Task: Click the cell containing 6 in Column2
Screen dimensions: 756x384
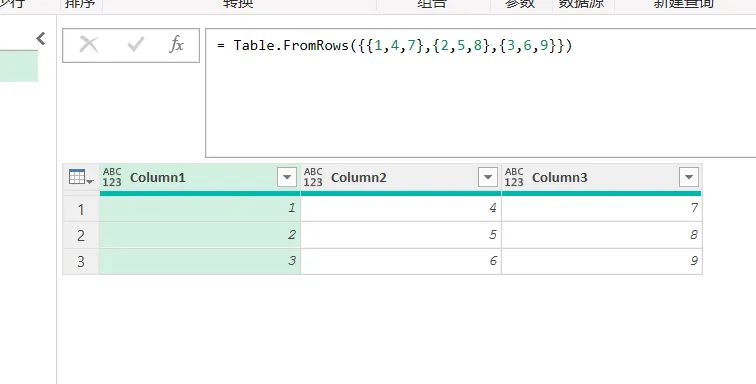Action: click(x=401, y=261)
